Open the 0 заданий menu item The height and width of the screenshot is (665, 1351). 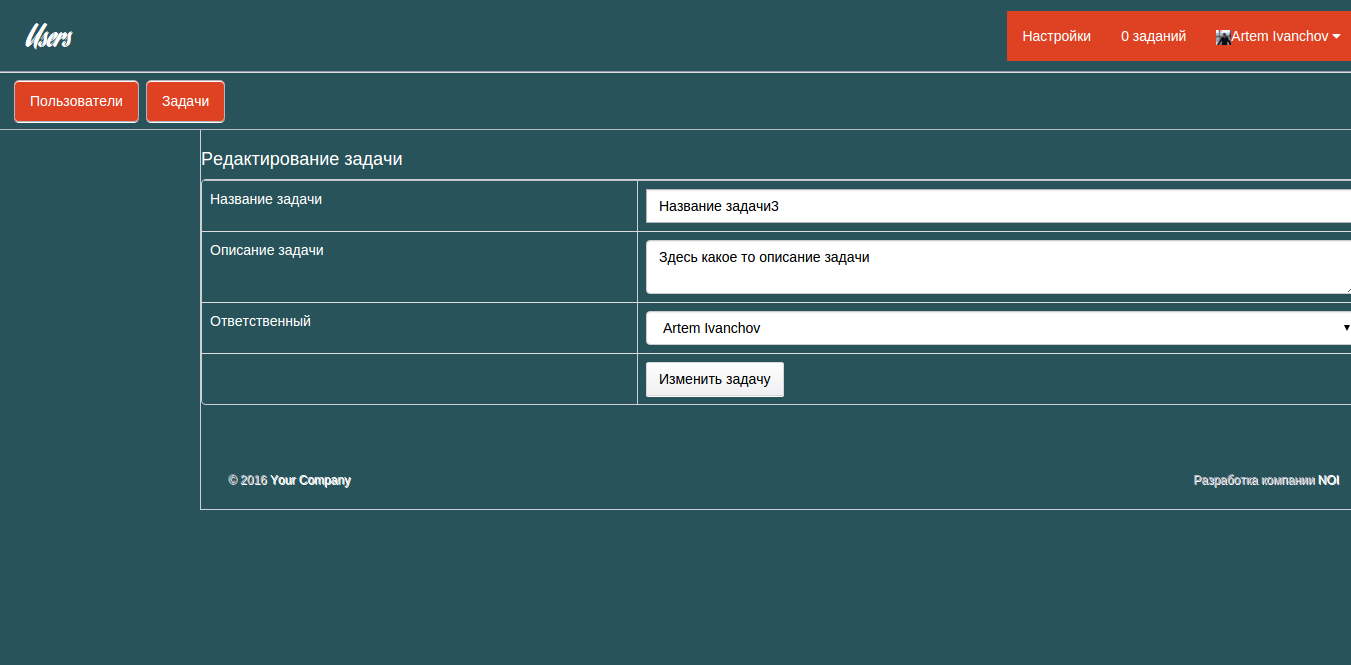1153,36
